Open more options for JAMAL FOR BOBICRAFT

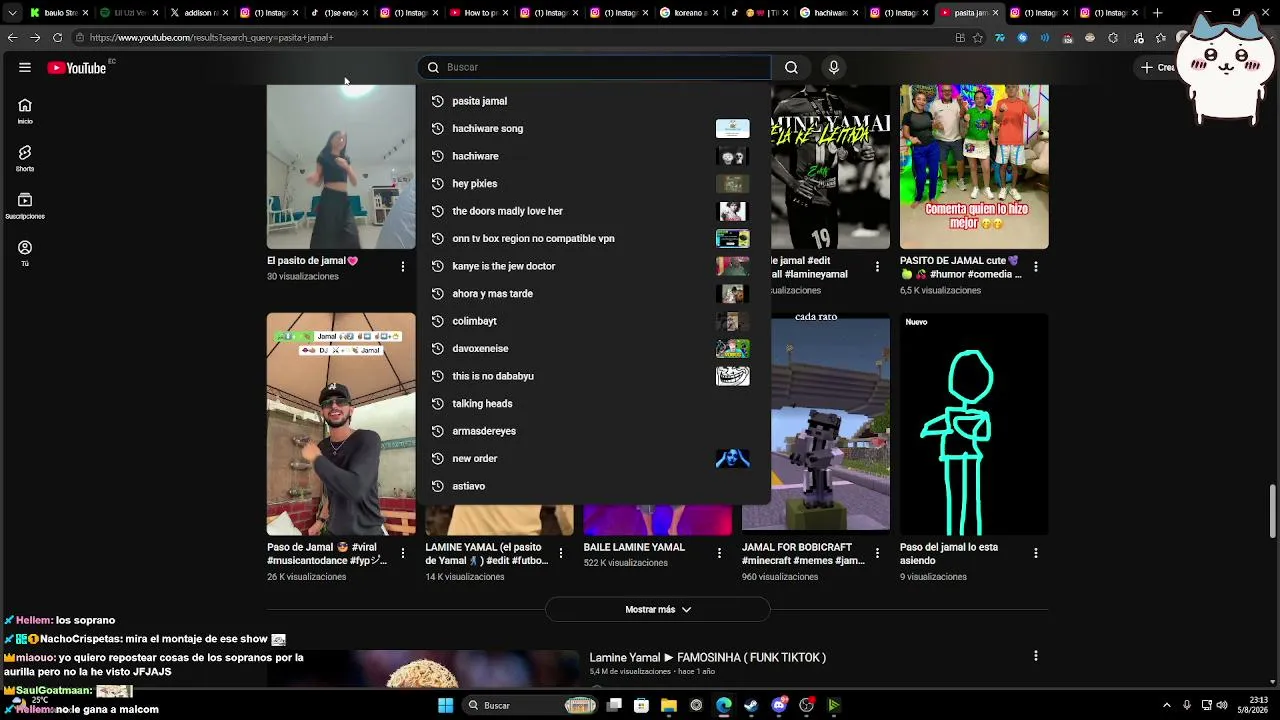(877, 553)
